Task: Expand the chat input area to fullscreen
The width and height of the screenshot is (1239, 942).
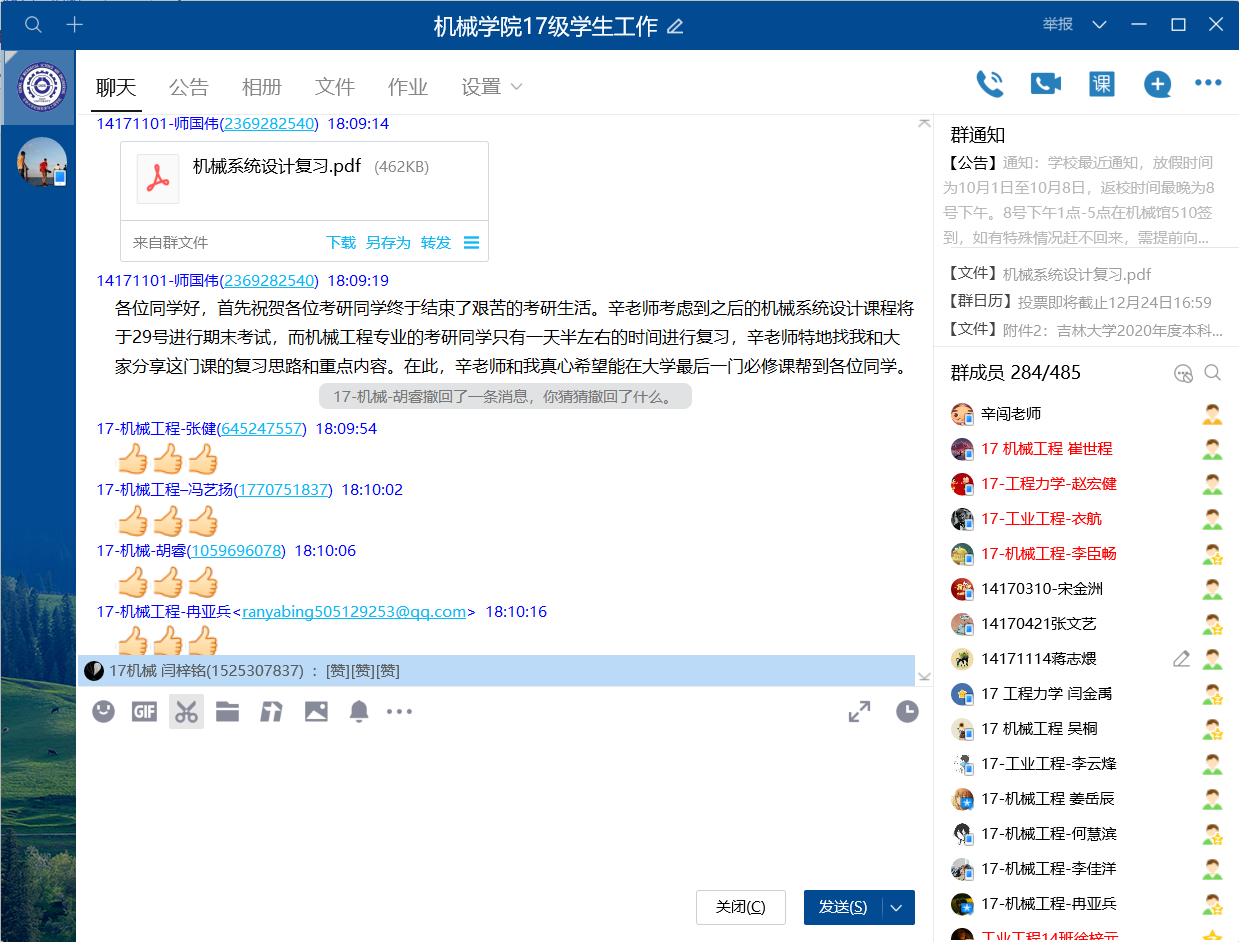Action: tap(859, 712)
